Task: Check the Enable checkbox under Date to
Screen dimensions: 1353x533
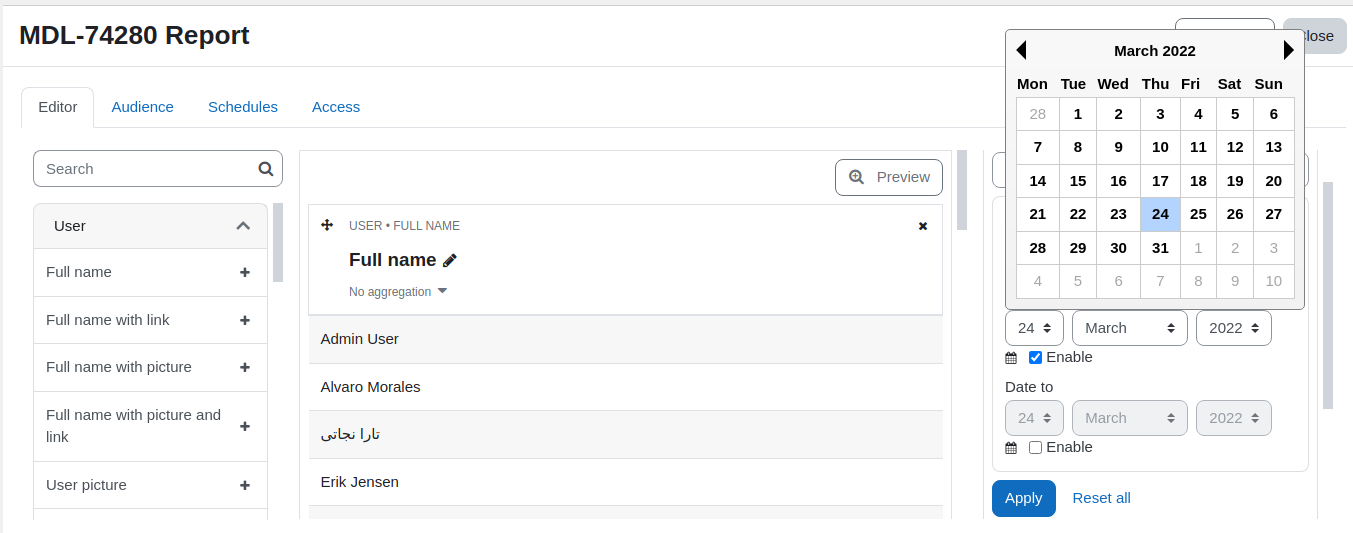Action: (1035, 447)
